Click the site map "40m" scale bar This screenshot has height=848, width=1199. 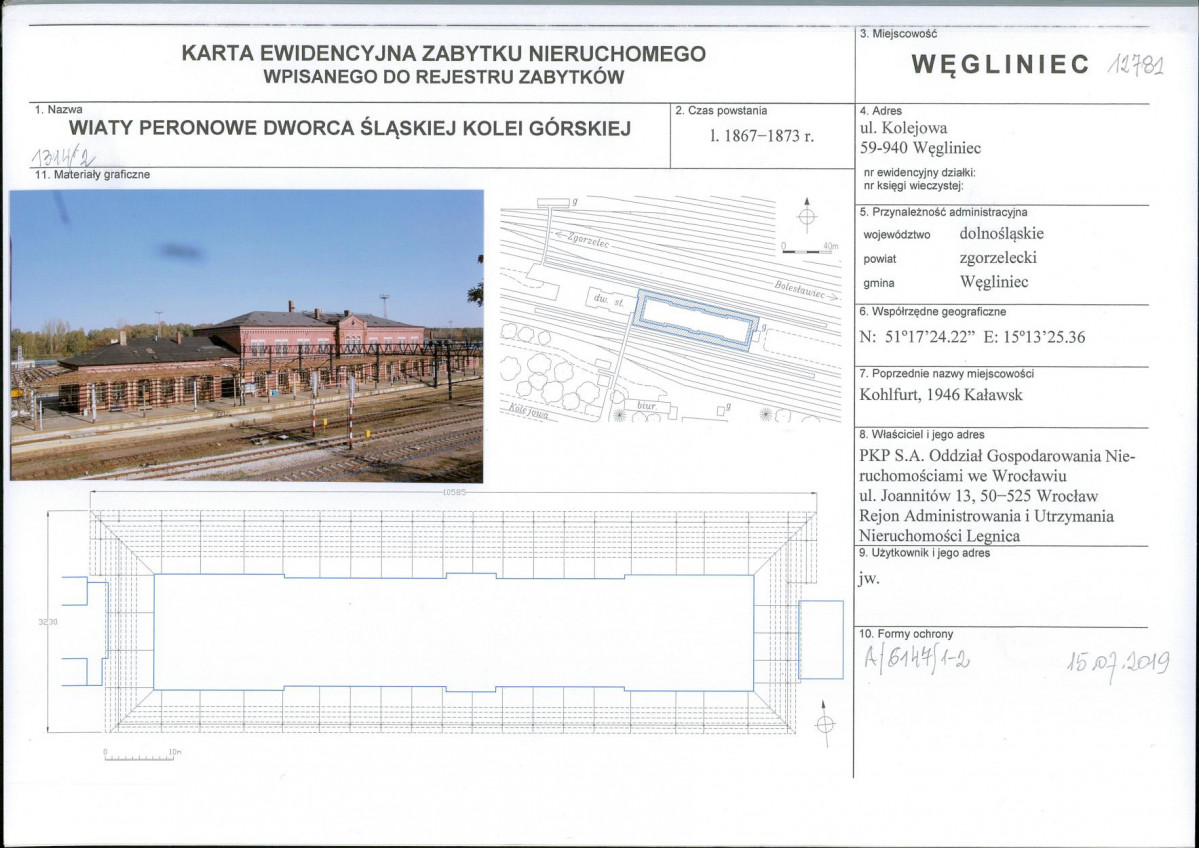[x=810, y=248]
